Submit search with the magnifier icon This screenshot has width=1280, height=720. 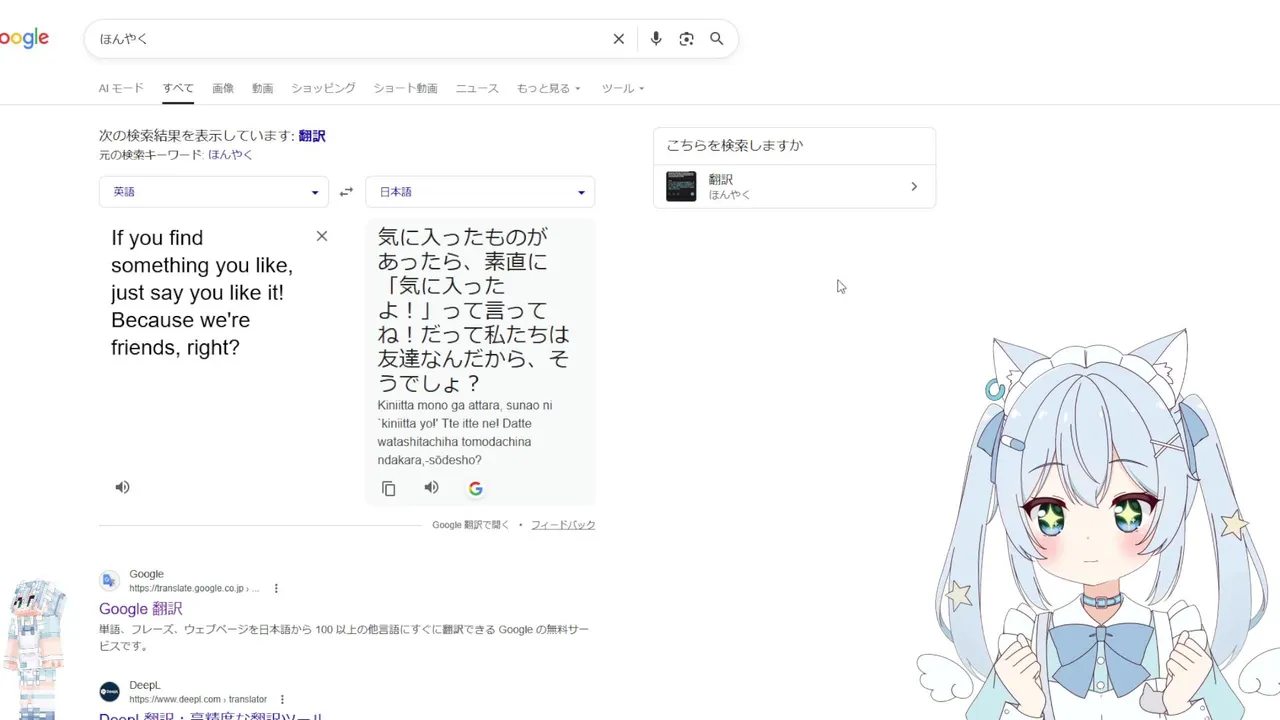717,39
